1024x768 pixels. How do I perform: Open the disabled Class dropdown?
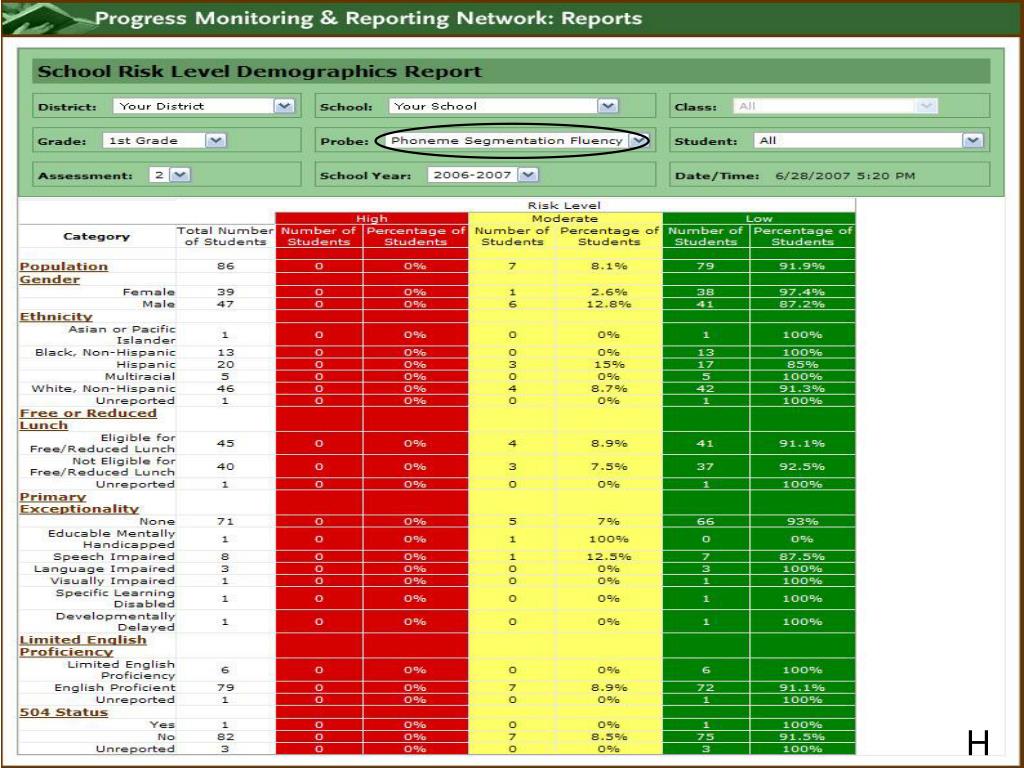tap(835, 106)
